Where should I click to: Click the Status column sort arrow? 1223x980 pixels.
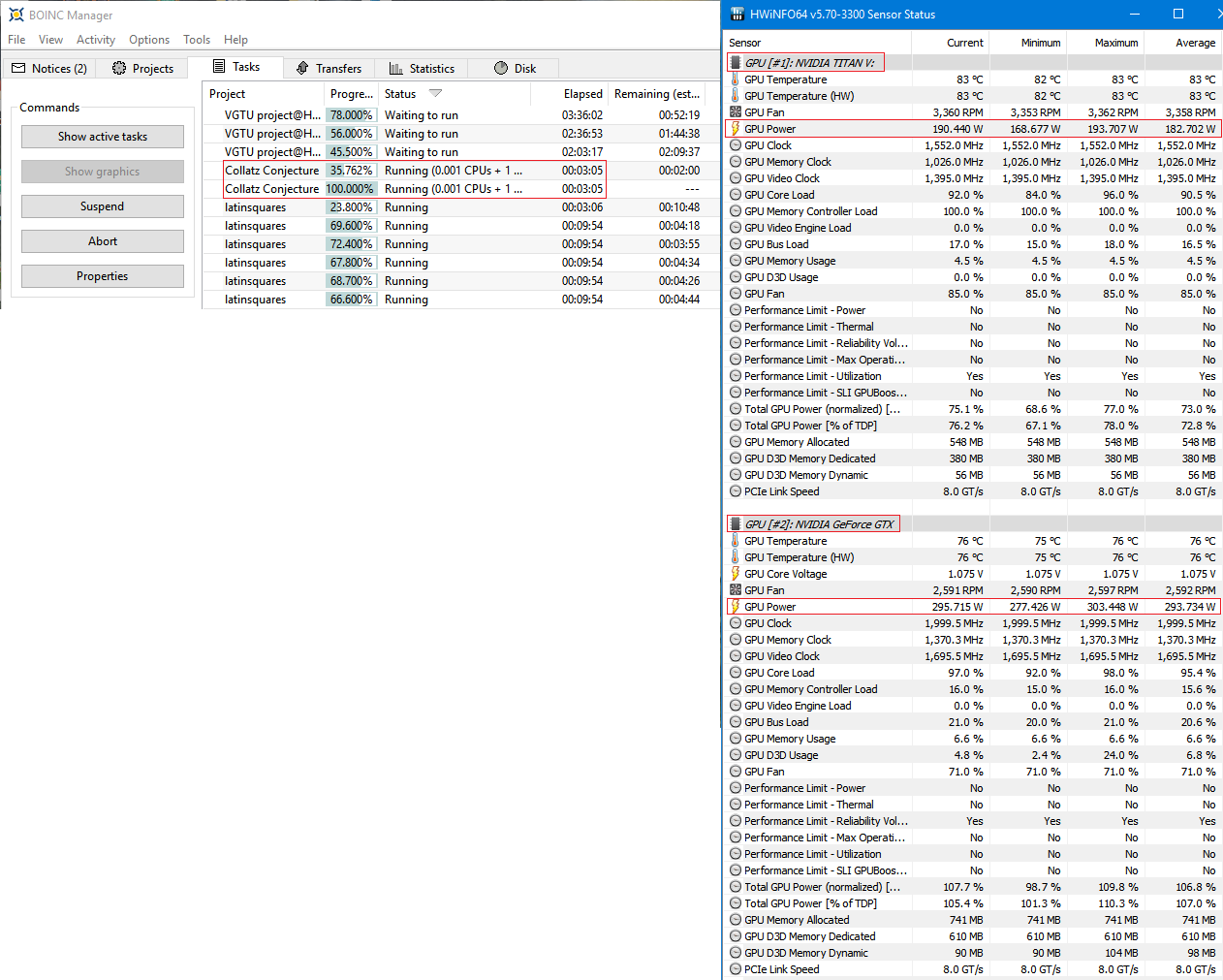click(435, 94)
